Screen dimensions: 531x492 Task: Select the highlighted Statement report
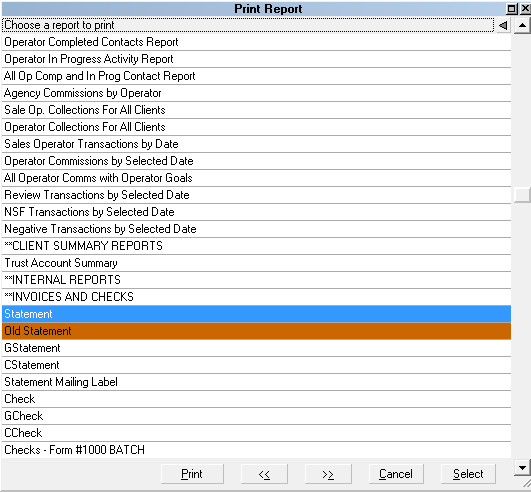pyautogui.click(x=256, y=314)
